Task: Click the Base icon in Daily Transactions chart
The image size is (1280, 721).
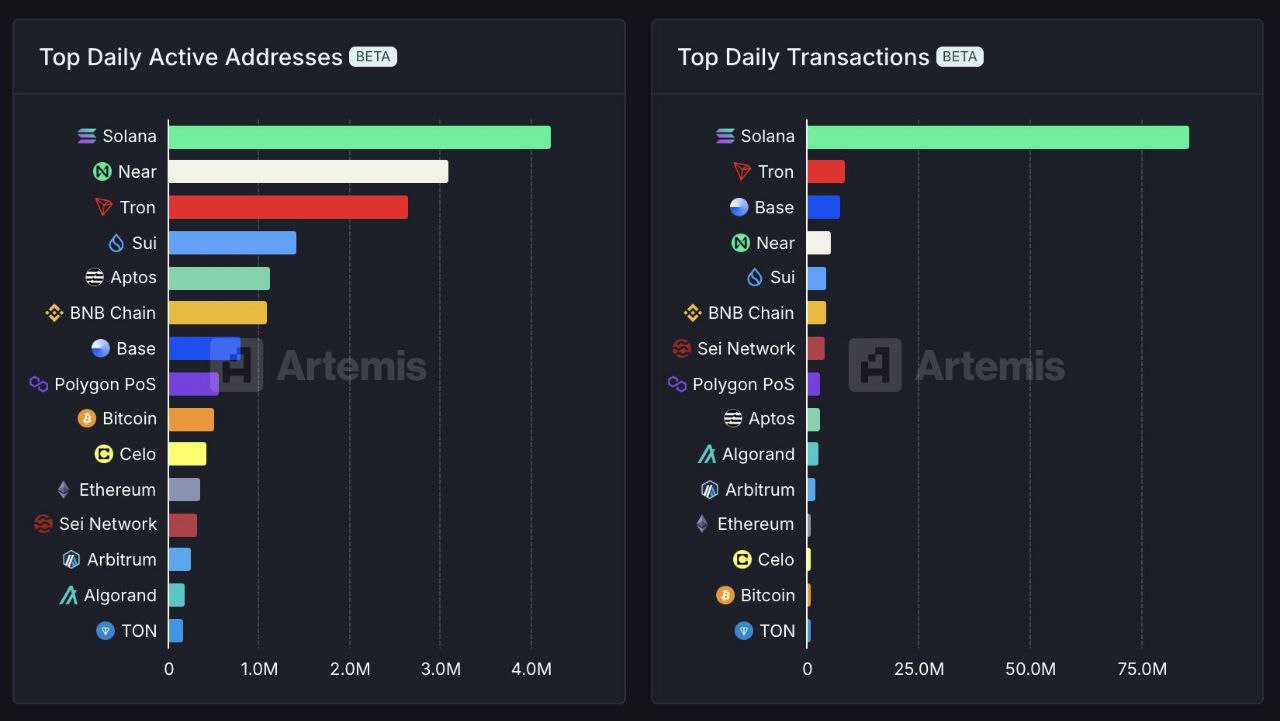Action: pos(739,207)
